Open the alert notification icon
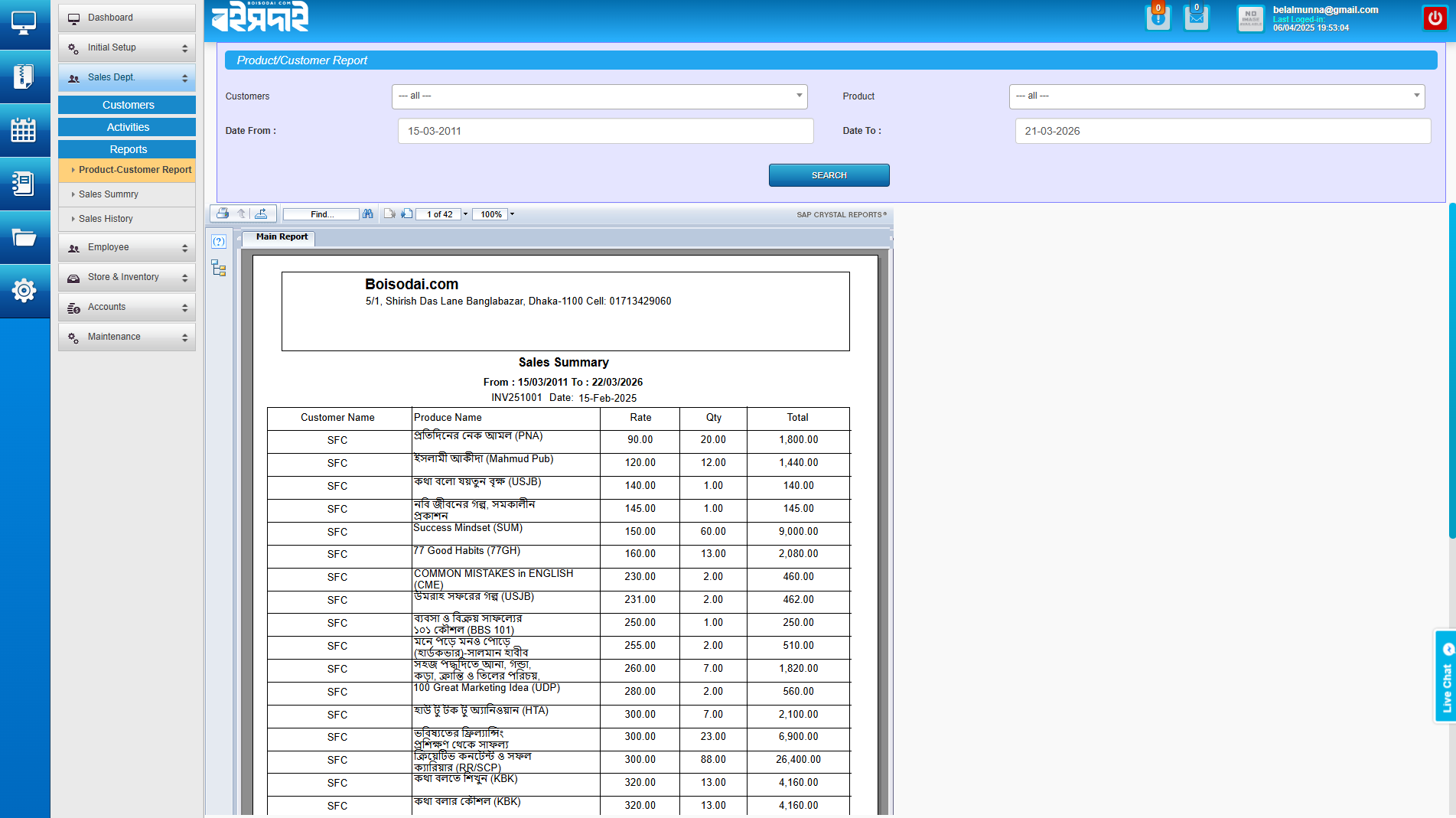This screenshot has height=818, width=1456. click(1158, 18)
